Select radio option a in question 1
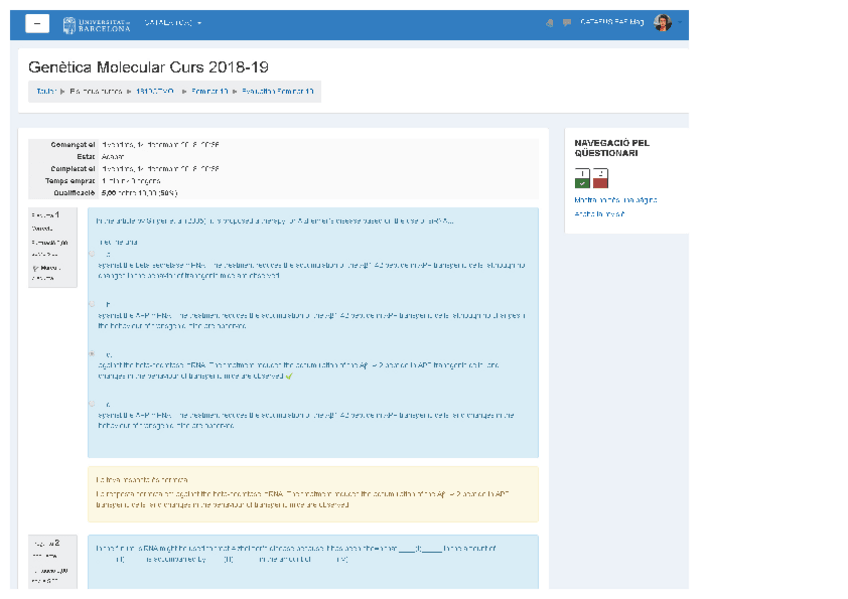This screenshot has width=848, height=599. [92, 254]
